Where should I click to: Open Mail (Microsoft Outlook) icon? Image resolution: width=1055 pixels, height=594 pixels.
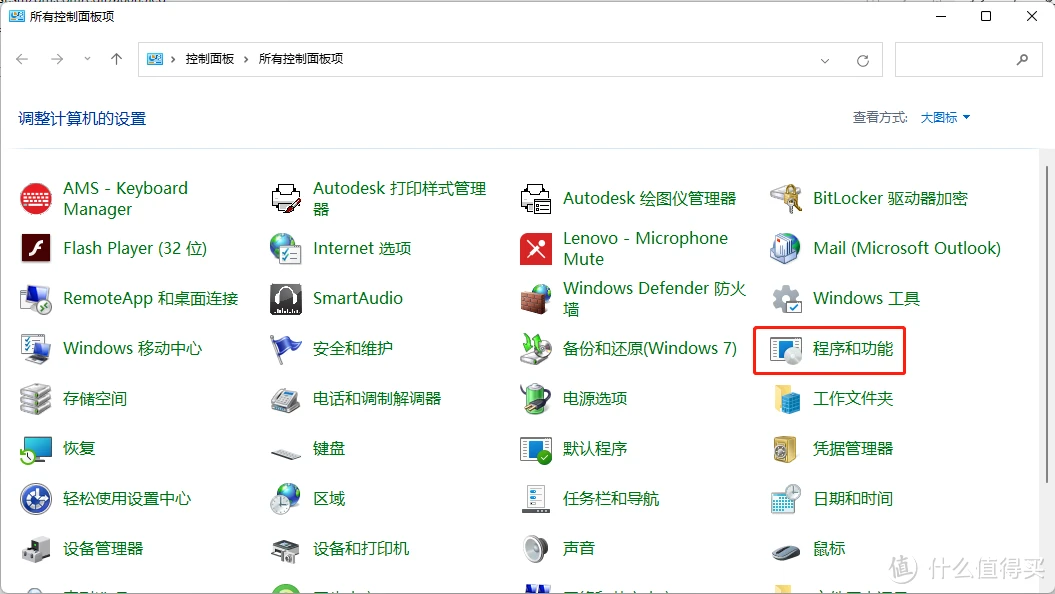[x=786, y=248]
